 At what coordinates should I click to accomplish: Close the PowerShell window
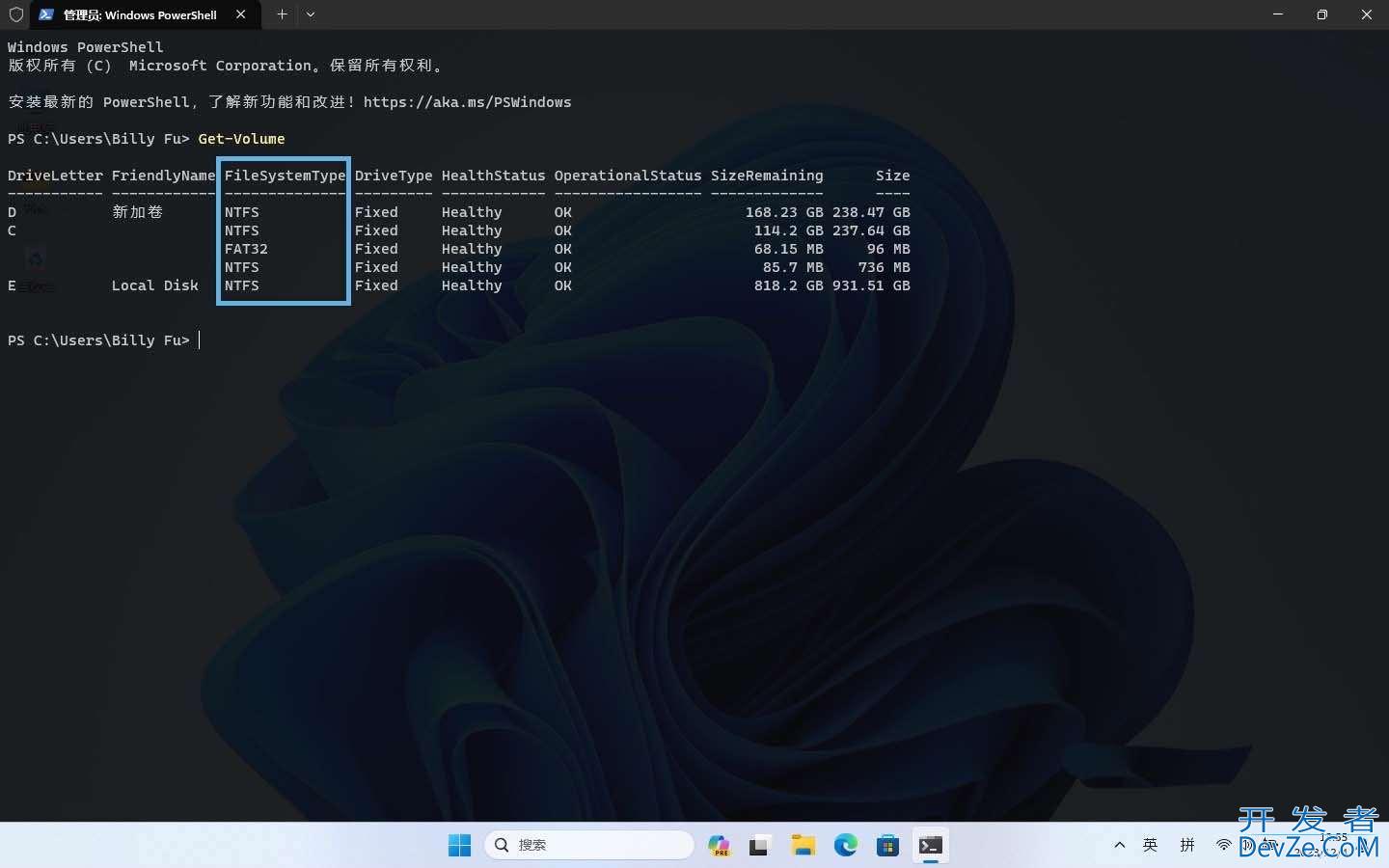(x=1367, y=14)
